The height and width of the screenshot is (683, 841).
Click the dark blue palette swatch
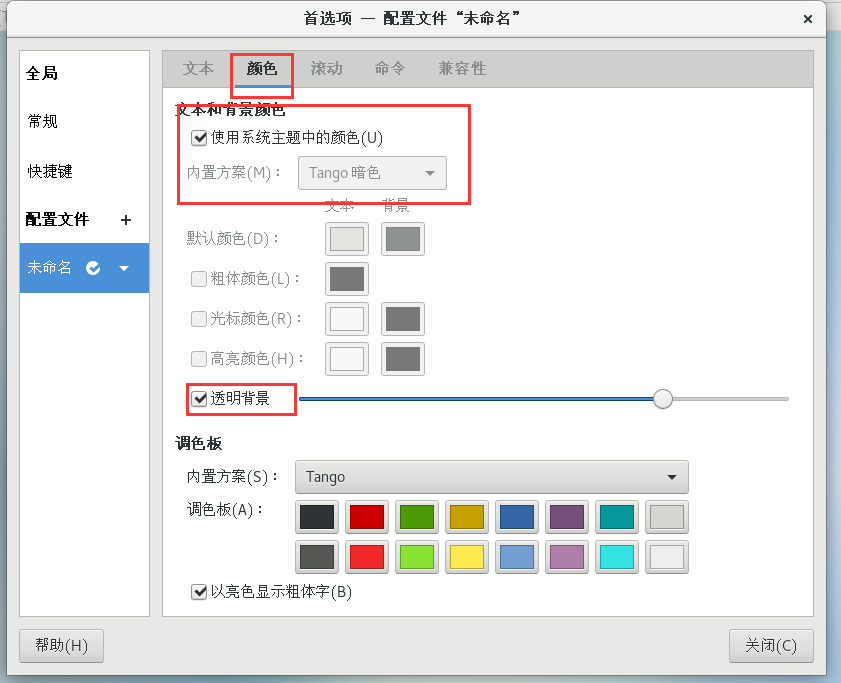[x=517, y=517]
